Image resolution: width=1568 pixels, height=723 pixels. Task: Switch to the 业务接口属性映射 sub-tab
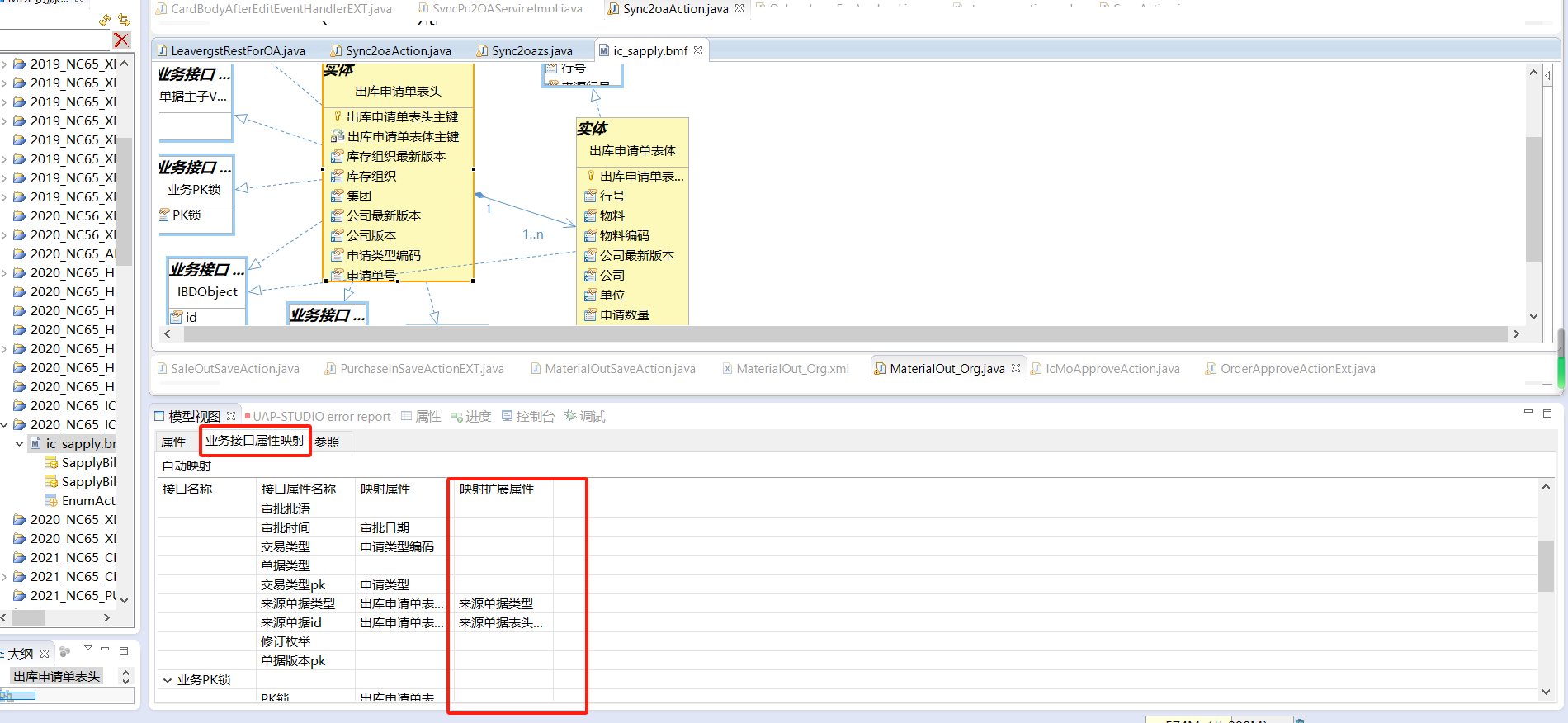255,441
